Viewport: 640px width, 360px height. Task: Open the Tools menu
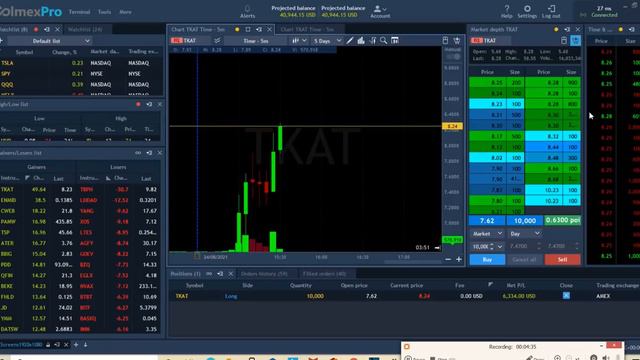pyautogui.click(x=104, y=12)
